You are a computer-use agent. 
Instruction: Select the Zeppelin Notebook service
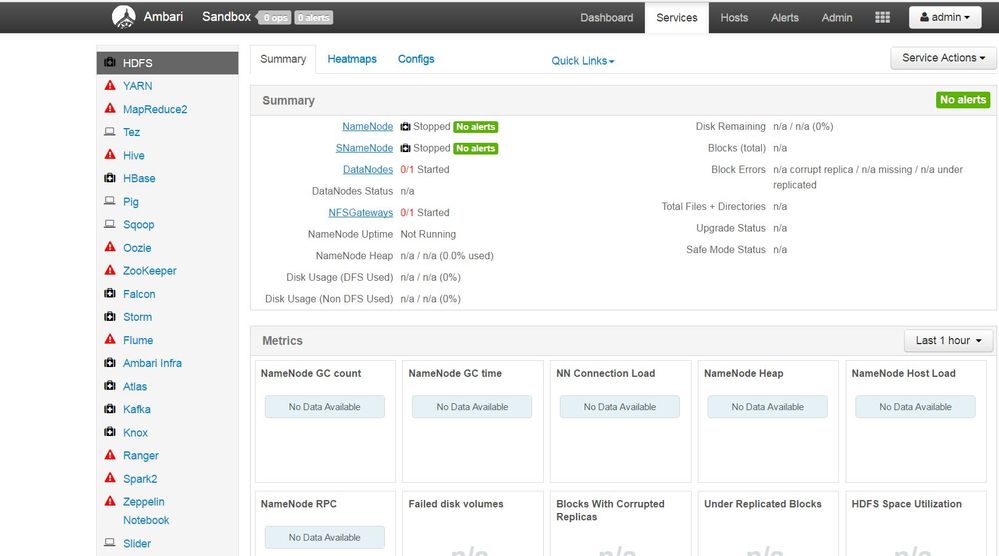(146, 511)
